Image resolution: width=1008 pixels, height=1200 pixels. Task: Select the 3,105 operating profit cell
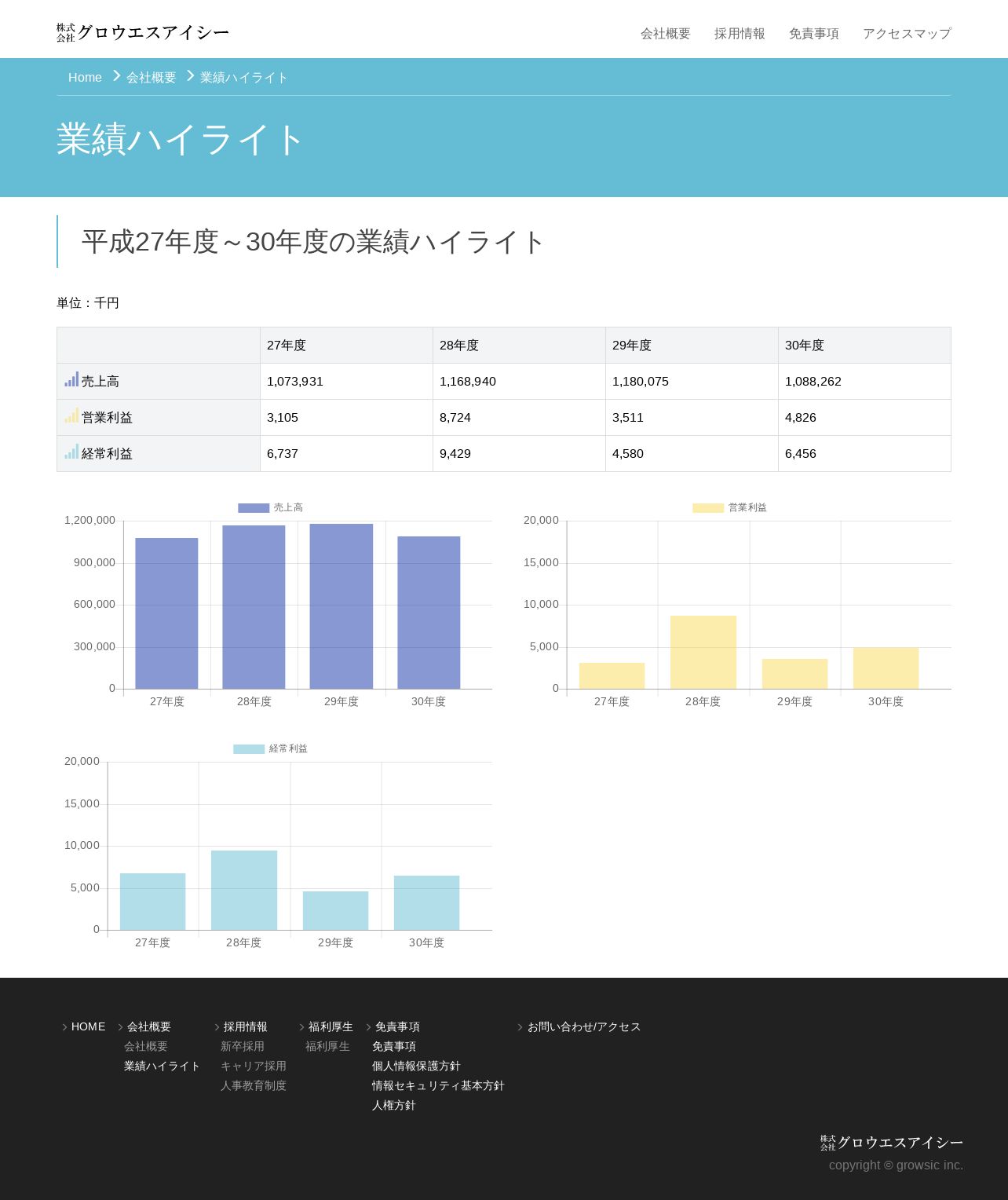pos(346,418)
